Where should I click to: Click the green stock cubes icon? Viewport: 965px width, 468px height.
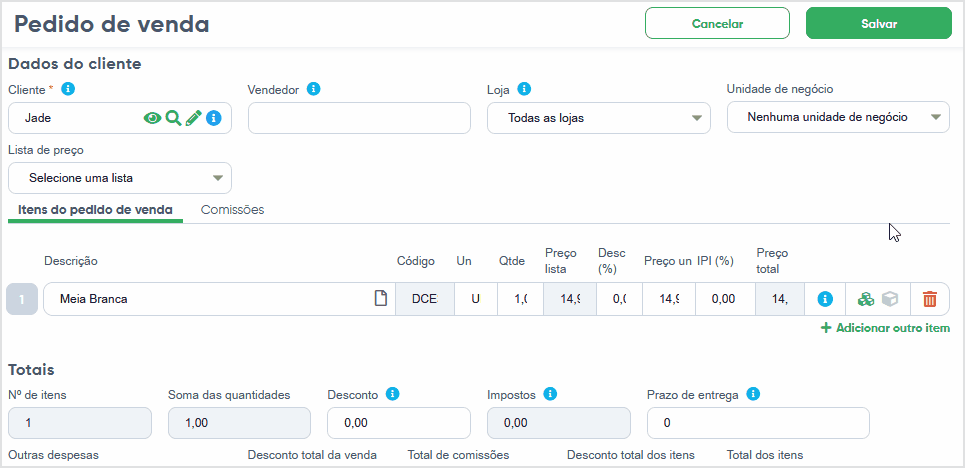click(x=866, y=299)
